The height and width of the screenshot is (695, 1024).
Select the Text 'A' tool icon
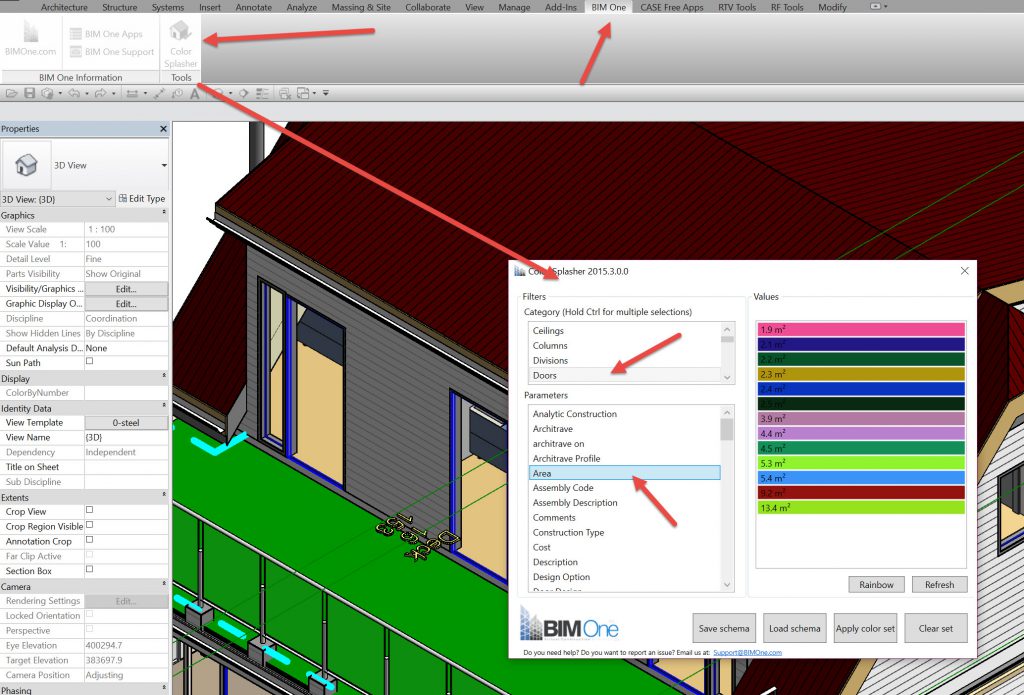pos(195,94)
